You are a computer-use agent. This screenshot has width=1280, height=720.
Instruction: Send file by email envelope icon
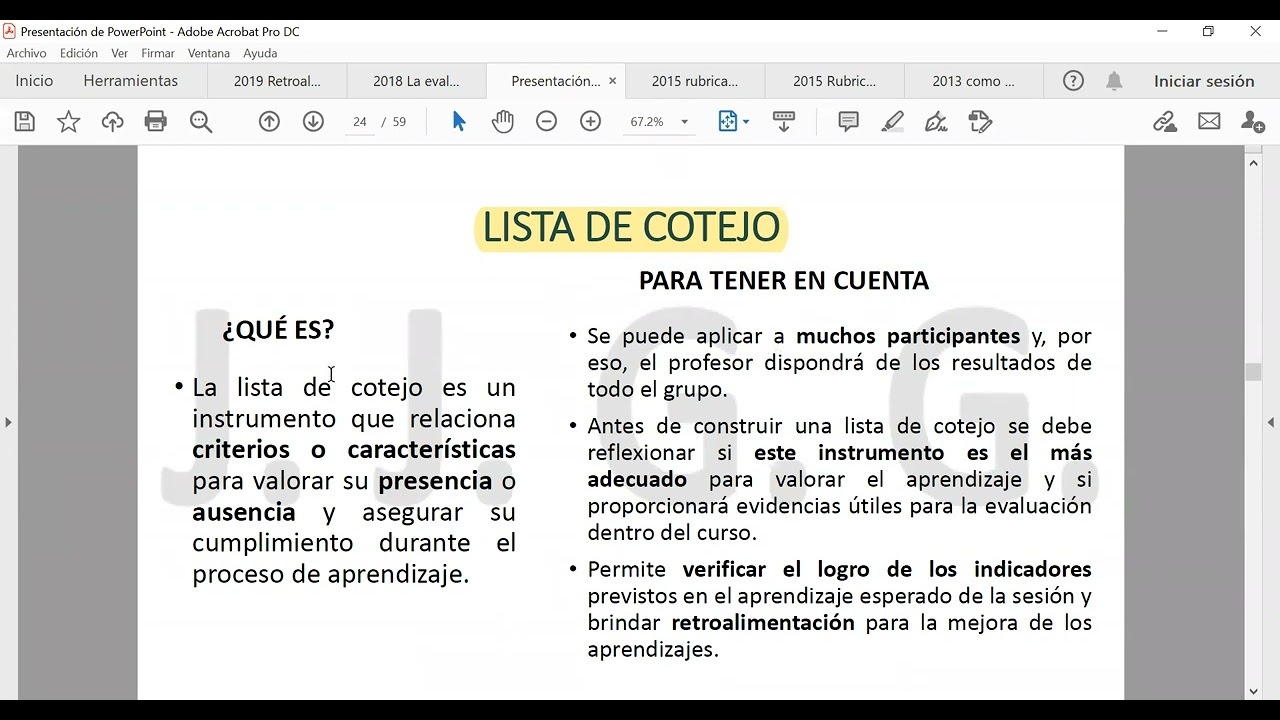click(x=1209, y=122)
